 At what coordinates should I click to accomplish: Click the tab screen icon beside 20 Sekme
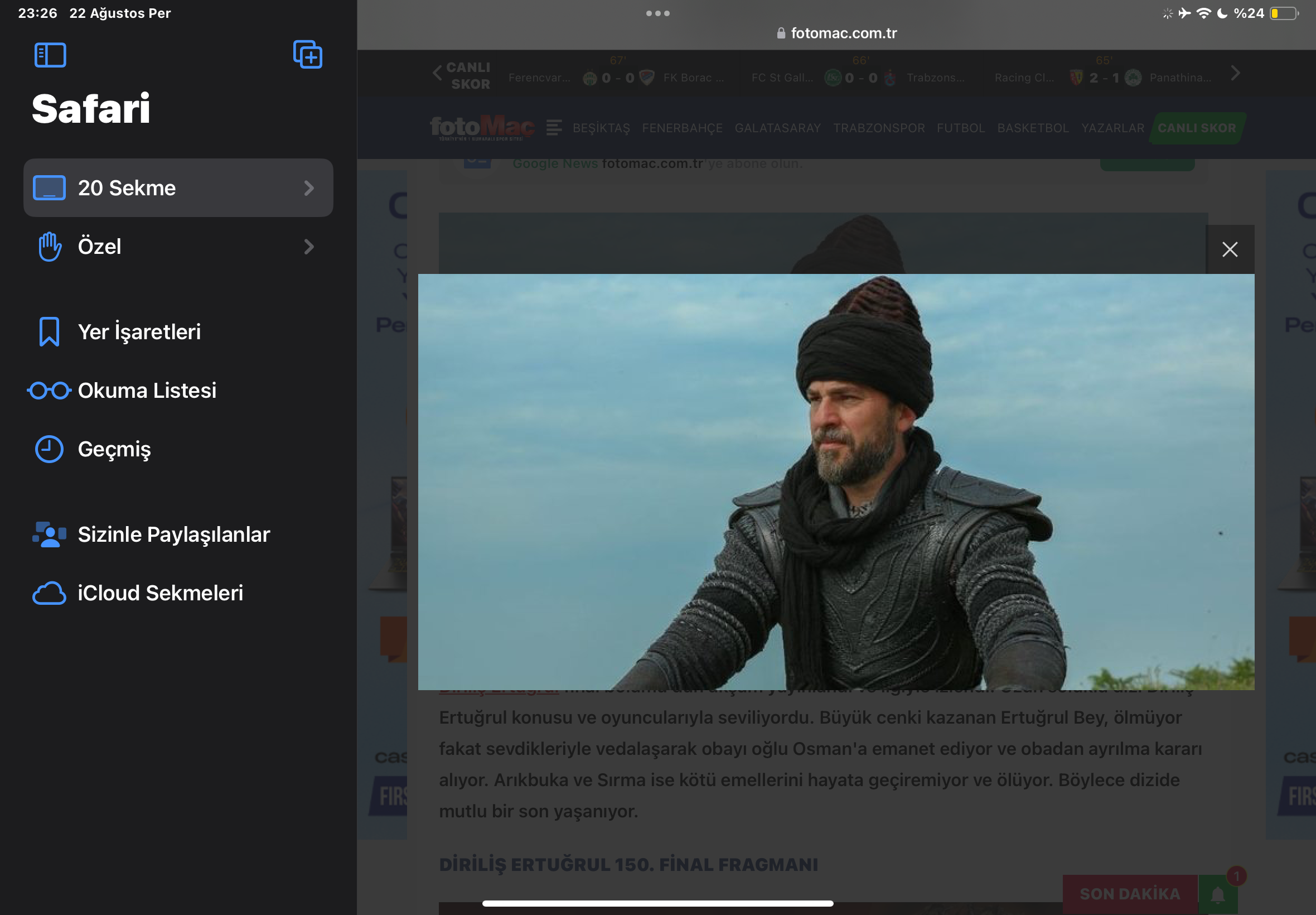click(x=49, y=188)
